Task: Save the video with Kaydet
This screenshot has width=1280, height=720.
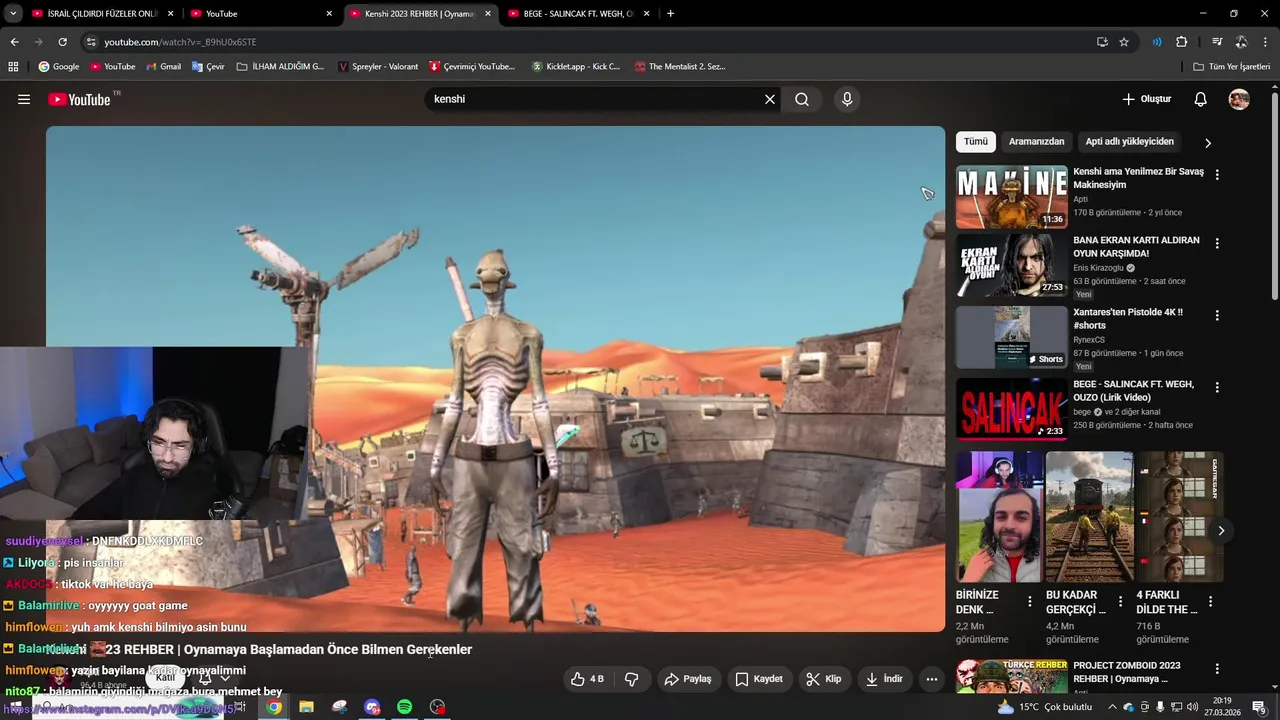Action: 759,679
